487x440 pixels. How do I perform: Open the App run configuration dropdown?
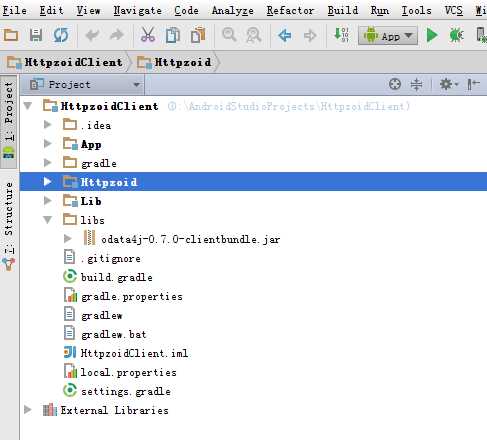(x=388, y=35)
